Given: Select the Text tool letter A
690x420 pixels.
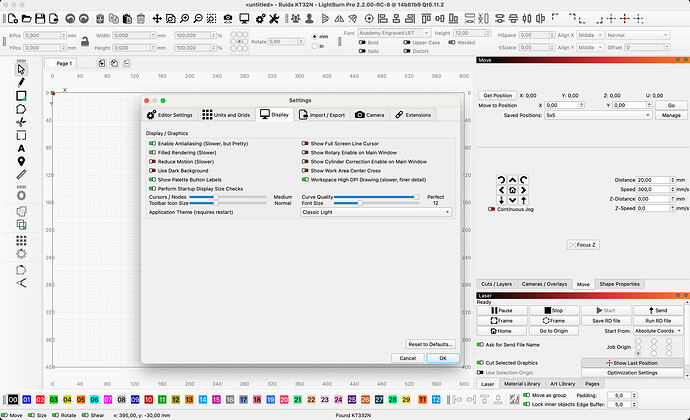Looking at the screenshot, I should click(21, 148).
